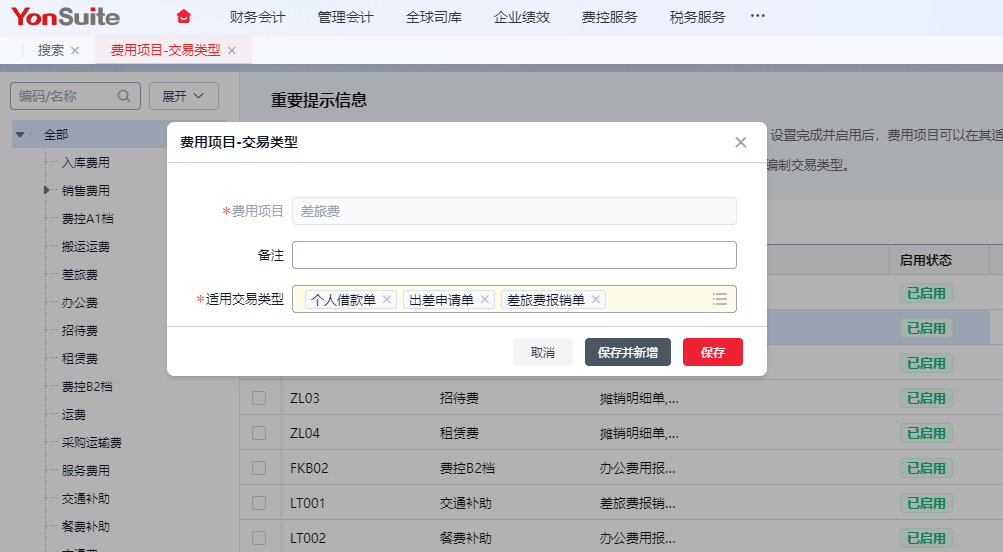Image resolution: width=1003 pixels, height=552 pixels.
Task: Collapse the 全部 tree root node
Action: [x=20, y=134]
